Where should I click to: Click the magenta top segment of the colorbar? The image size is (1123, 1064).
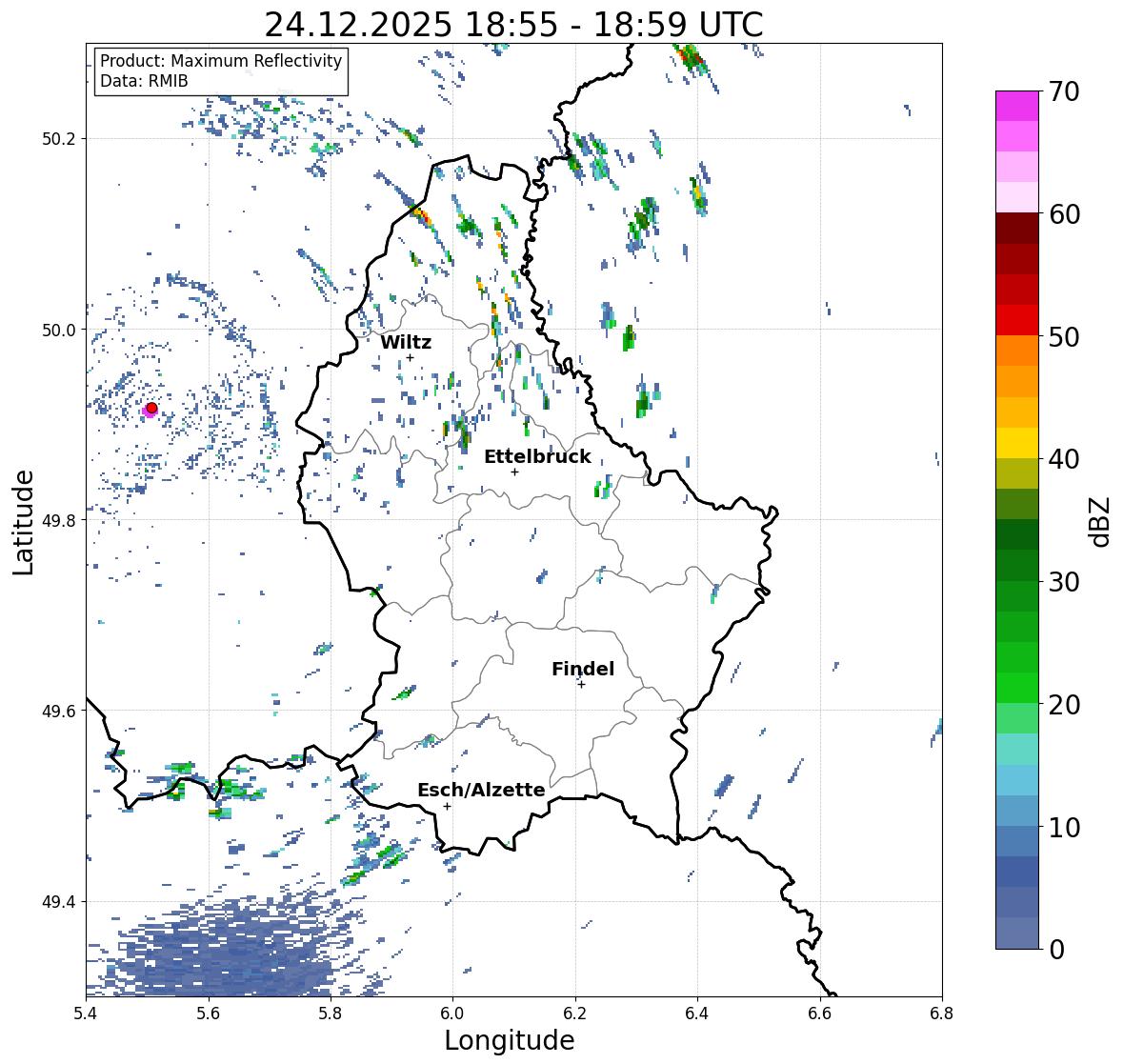pyautogui.click(x=1017, y=106)
